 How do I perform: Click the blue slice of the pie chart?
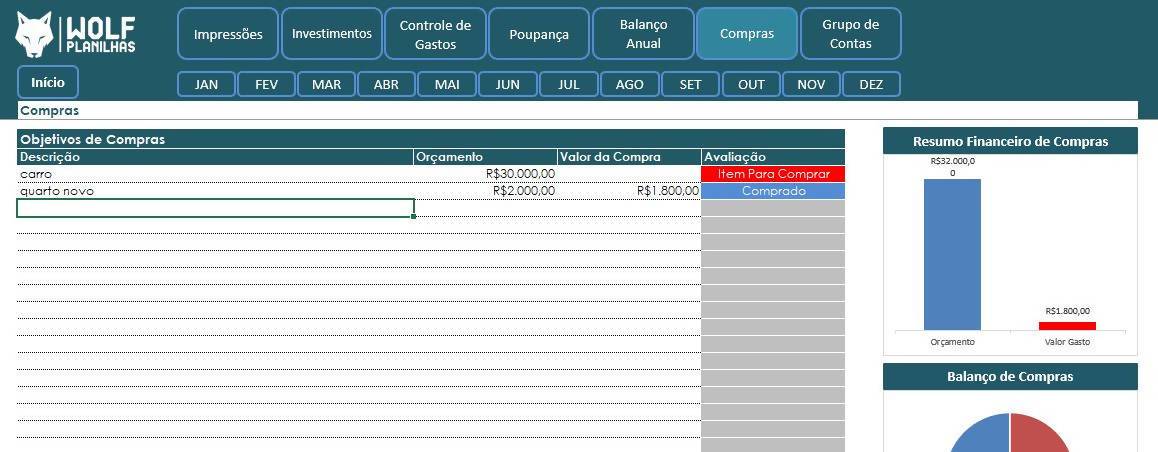point(981,436)
